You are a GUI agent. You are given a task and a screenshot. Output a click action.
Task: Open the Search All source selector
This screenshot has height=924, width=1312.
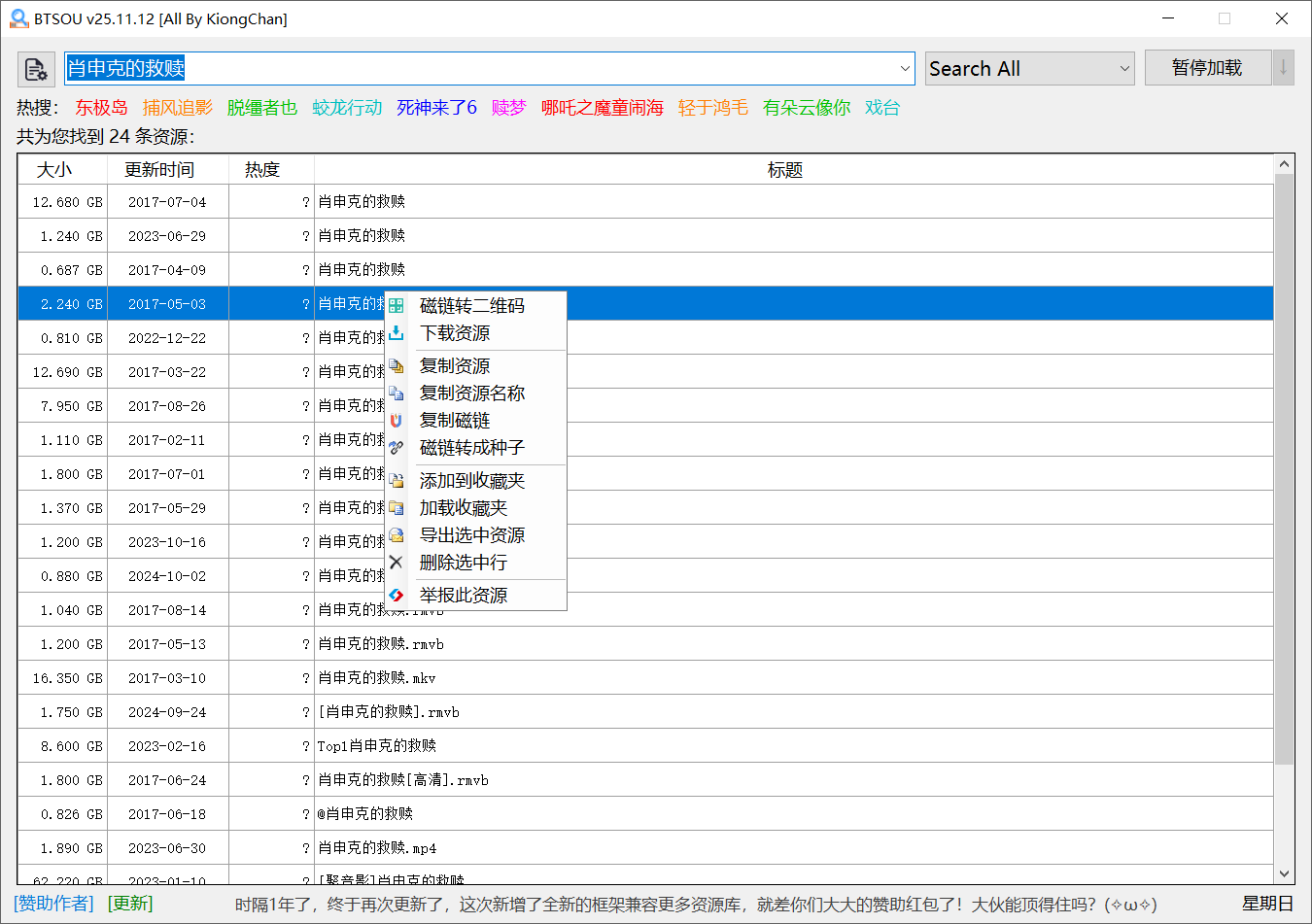point(1029,68)
